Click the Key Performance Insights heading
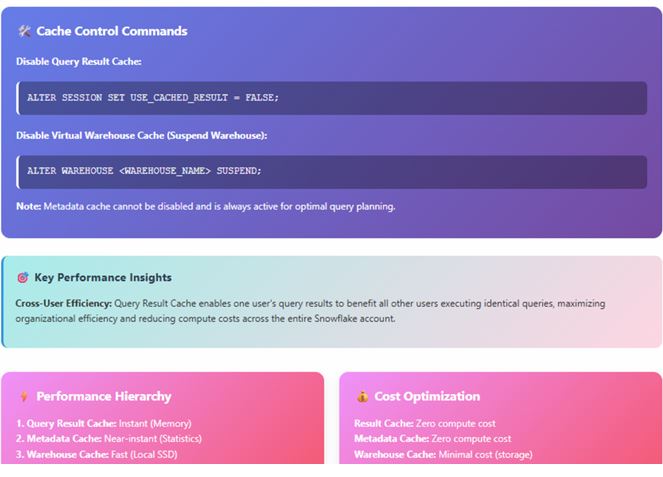The height and width of the screenshot is (477, 663). [x=103, y=278]
